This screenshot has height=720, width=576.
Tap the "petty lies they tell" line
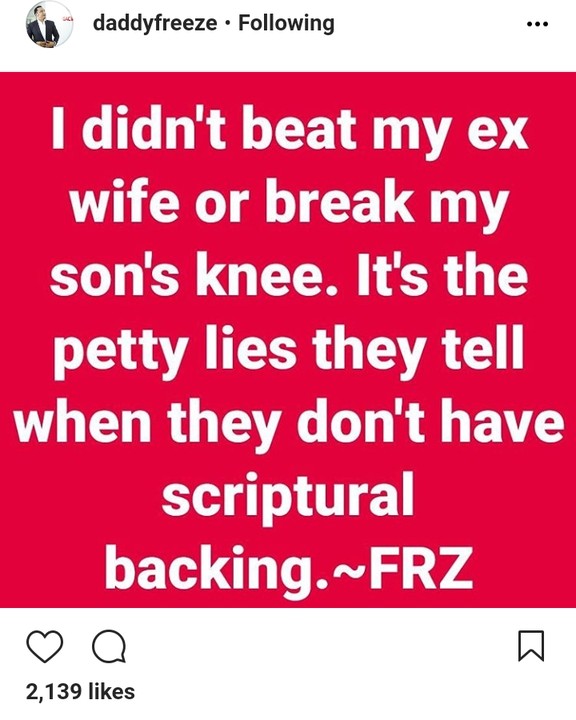(x=289, y=350)
